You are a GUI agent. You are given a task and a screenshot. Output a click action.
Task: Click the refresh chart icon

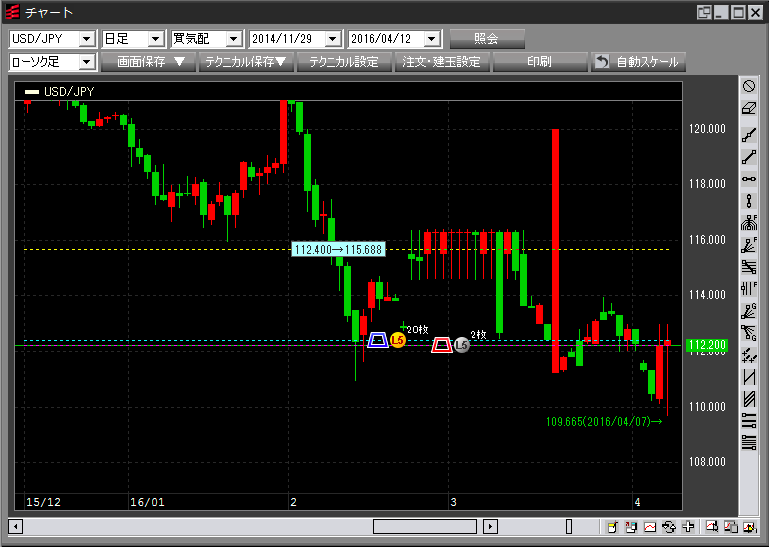(669, 527)
